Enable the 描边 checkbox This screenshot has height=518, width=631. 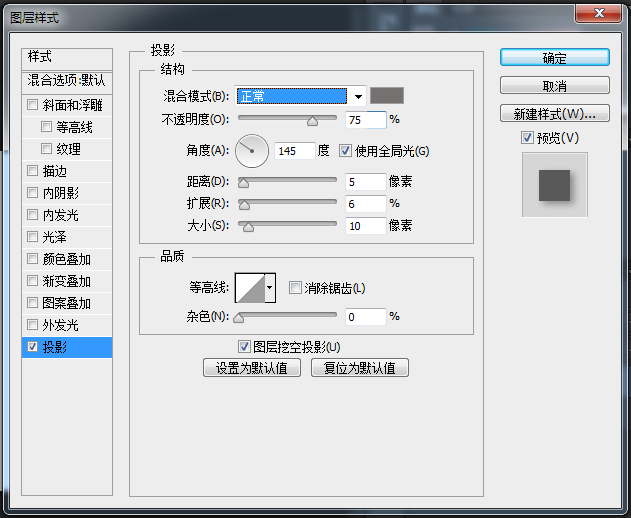(x=32, y=171)
